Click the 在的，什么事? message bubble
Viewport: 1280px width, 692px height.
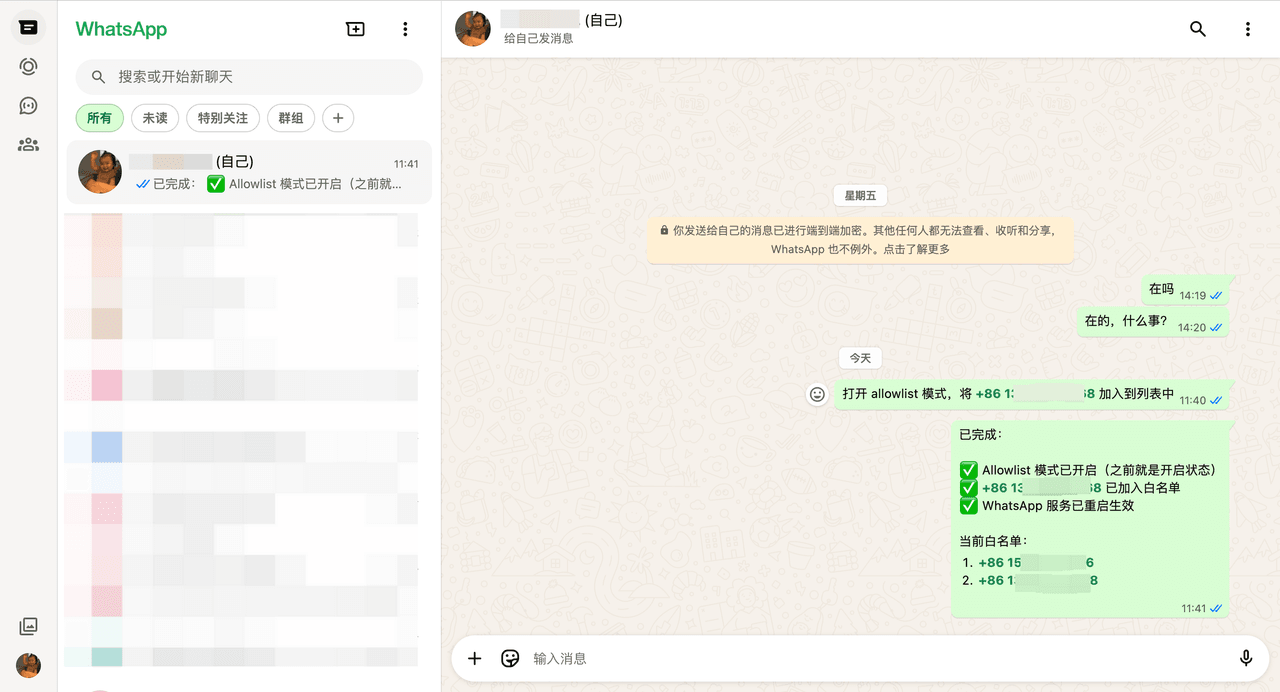click(1153, 322)
